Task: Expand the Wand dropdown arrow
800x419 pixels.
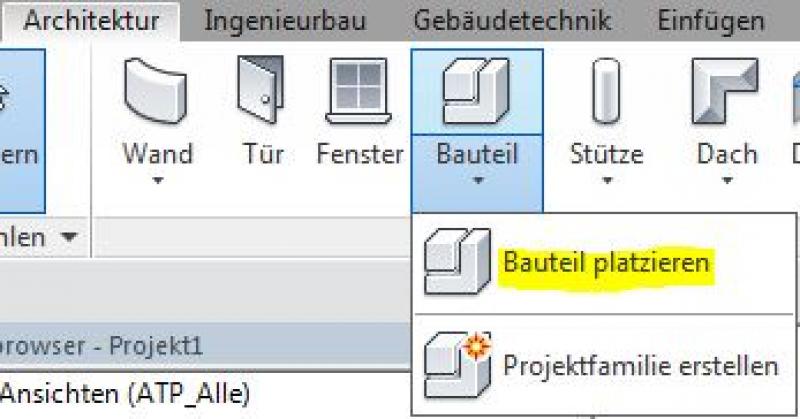Action: (x=157, y=182)
